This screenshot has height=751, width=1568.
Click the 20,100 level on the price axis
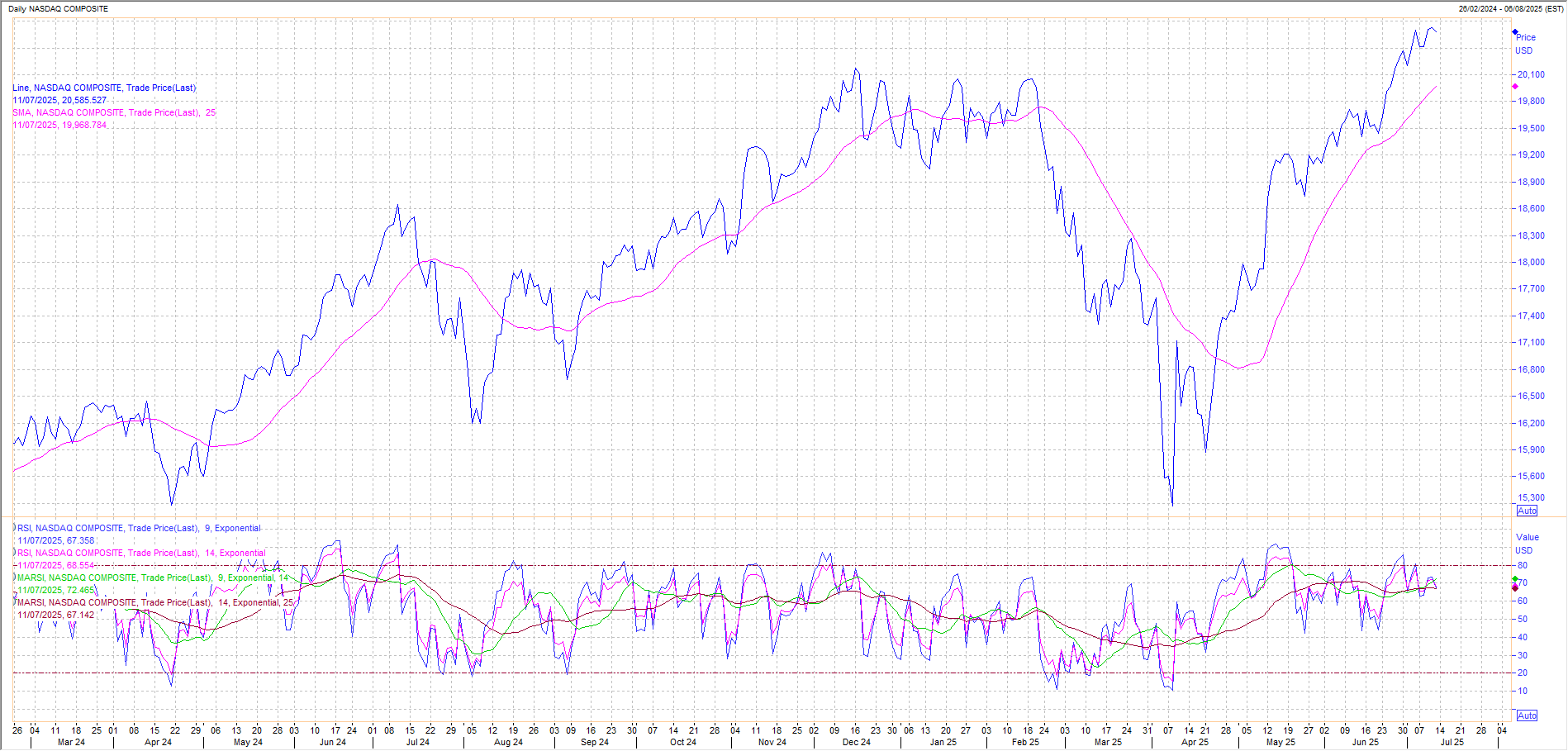pos(1531,74)
